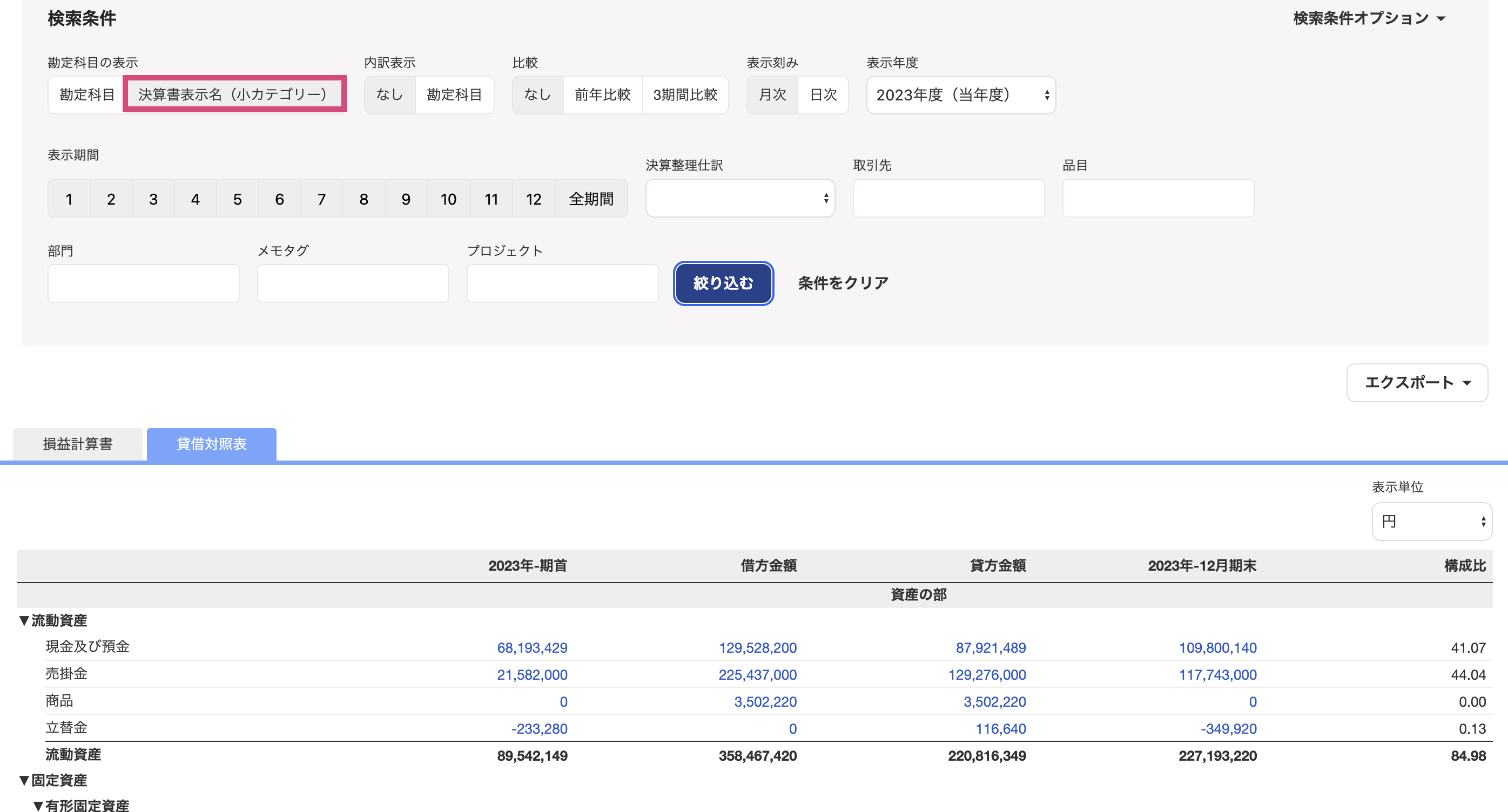Open 売掛金 期末 value 117,743,000
Image resolution: width=1508 pixels, height=812 pixels.
(x=1217, y=674)
